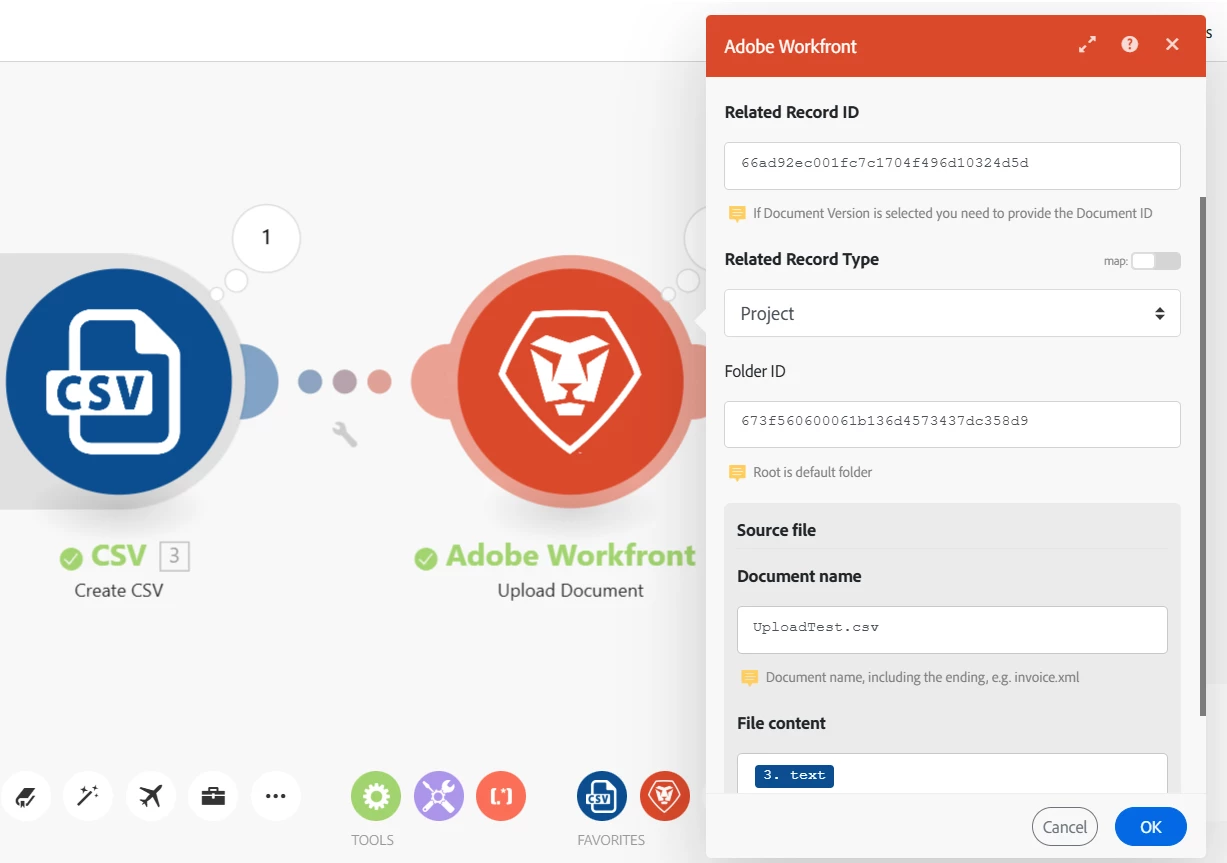The width and height of the screenshot is (1227, 863).
Task: Click the 'Source file' section heading
Action: [776, 530]
